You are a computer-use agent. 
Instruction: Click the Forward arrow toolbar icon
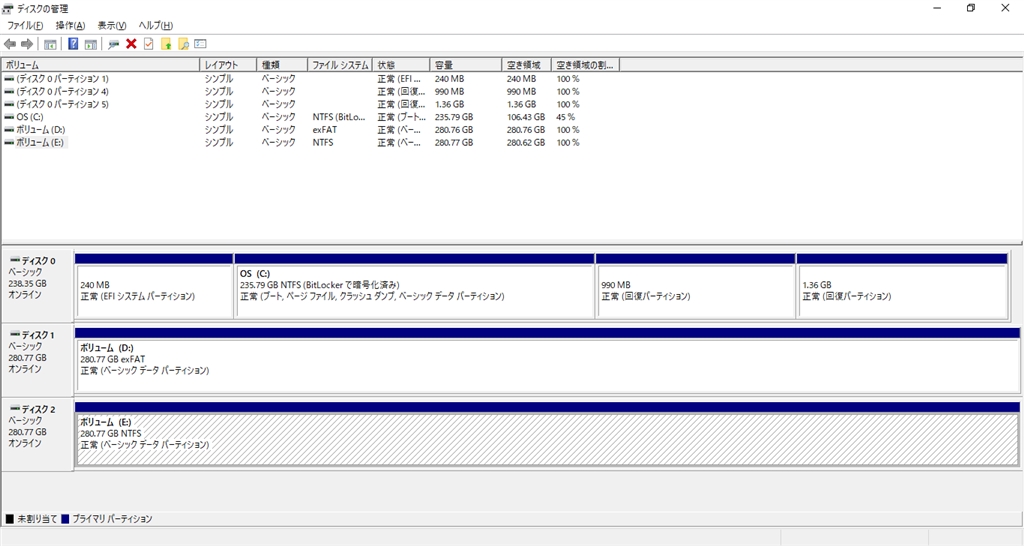click(27, 44)
